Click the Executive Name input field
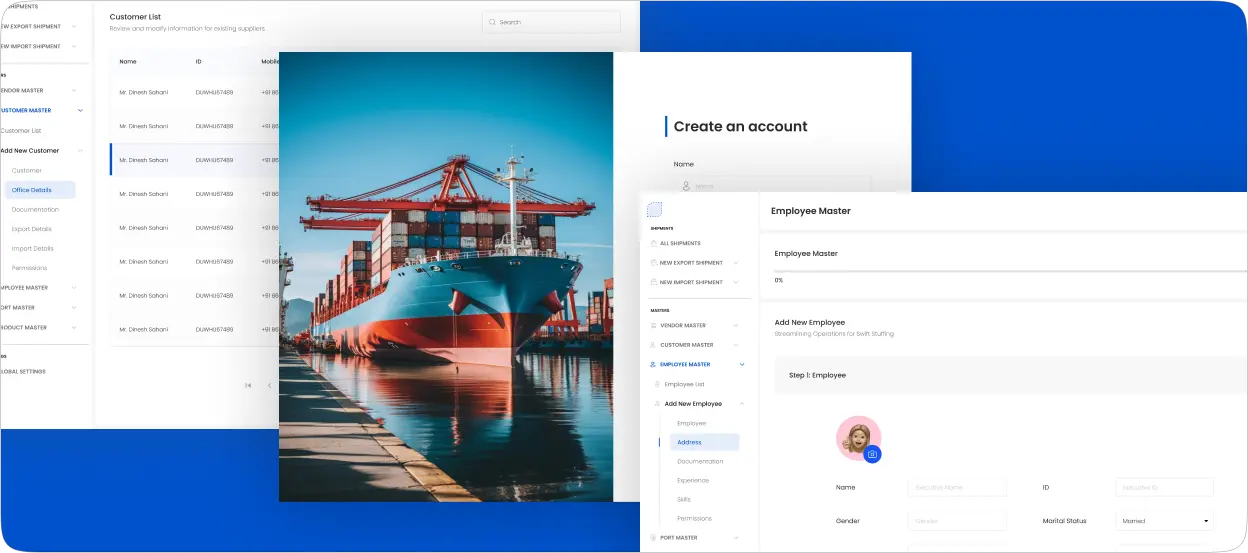1248x553 pixels. click(957, 487)
